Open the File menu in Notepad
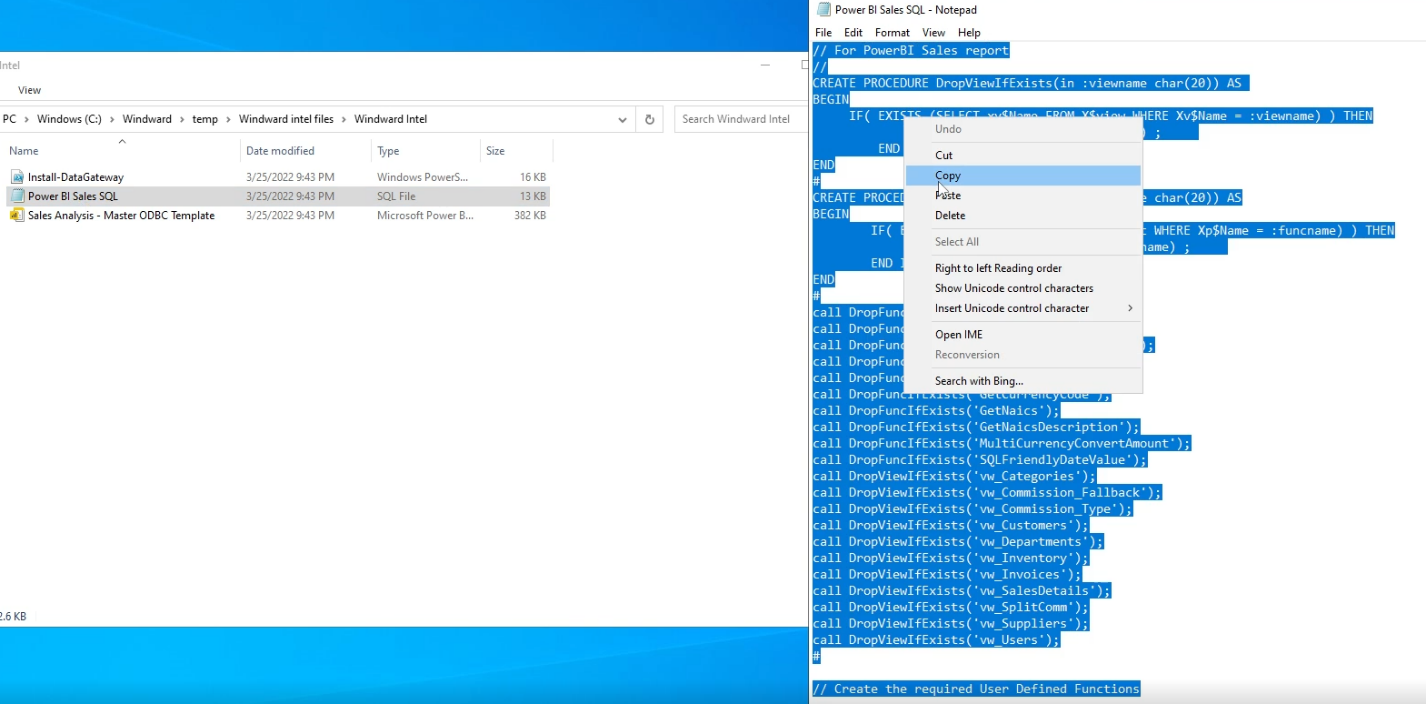 [x=823, y=33]
